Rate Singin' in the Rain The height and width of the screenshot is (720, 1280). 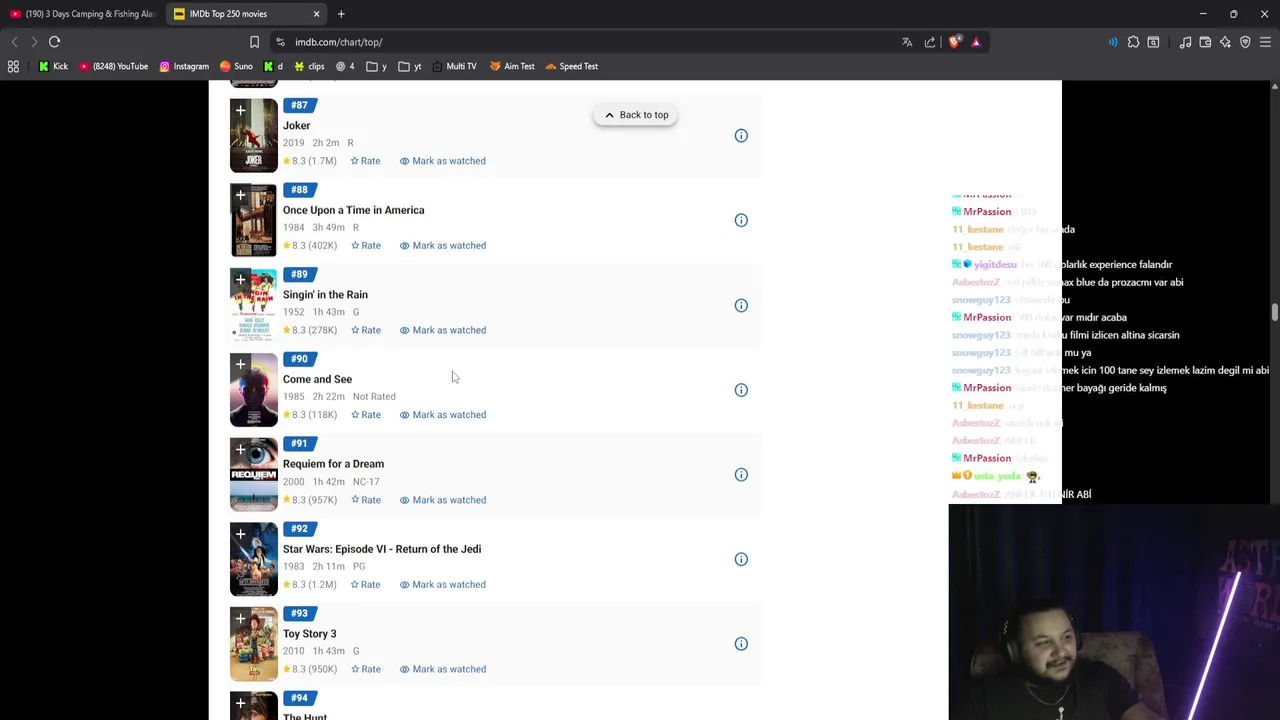pyautogui.click(x=365, y=330)
